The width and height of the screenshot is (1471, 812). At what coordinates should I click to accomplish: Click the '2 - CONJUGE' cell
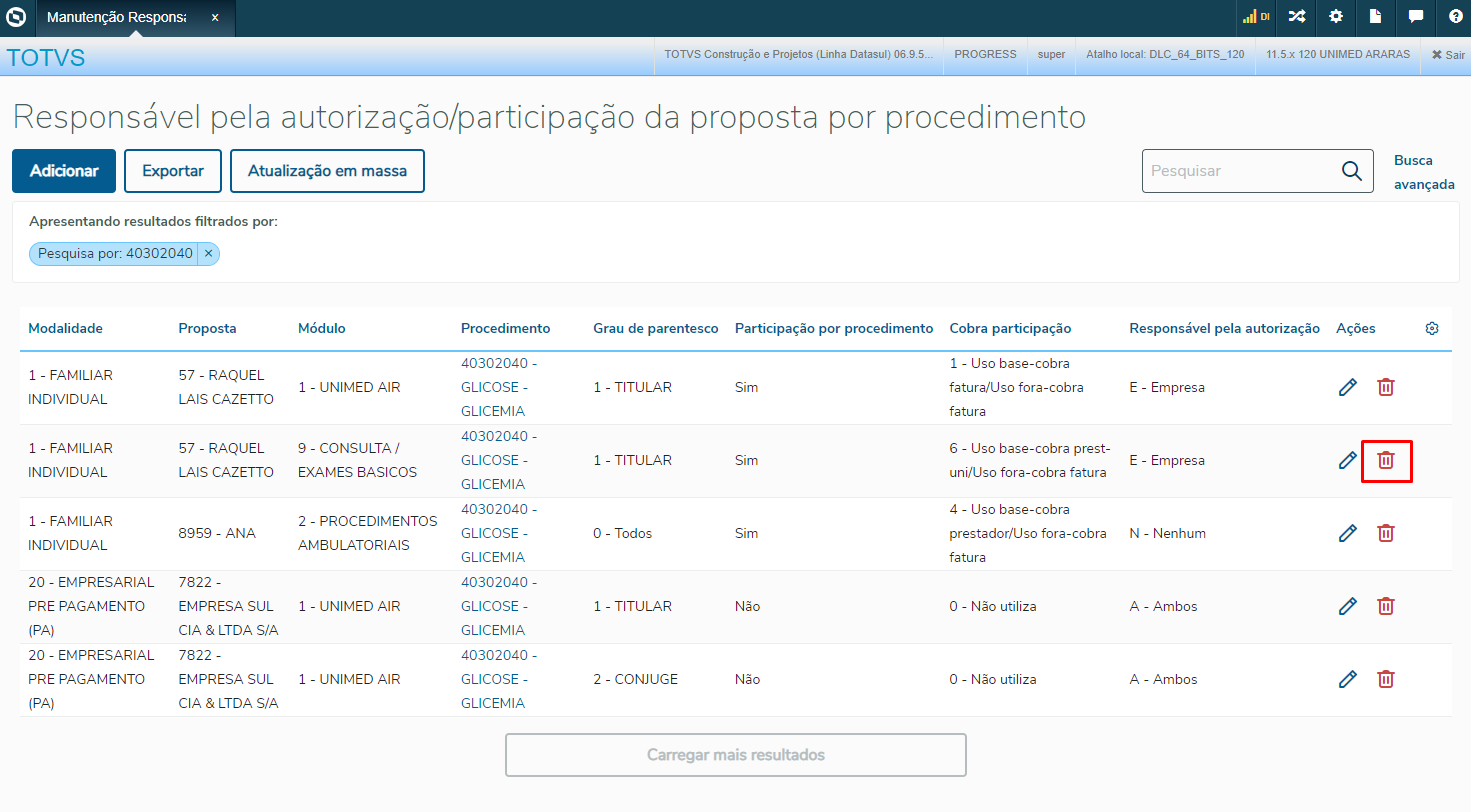point(635,680)
